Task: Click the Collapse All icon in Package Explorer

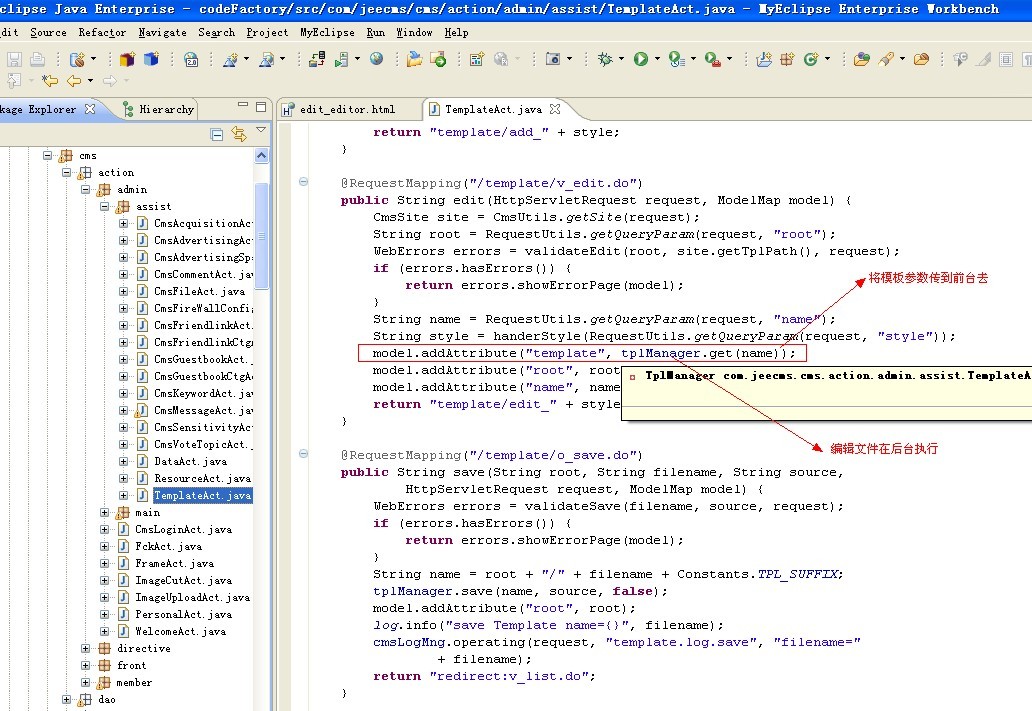Action: point(217,134)
